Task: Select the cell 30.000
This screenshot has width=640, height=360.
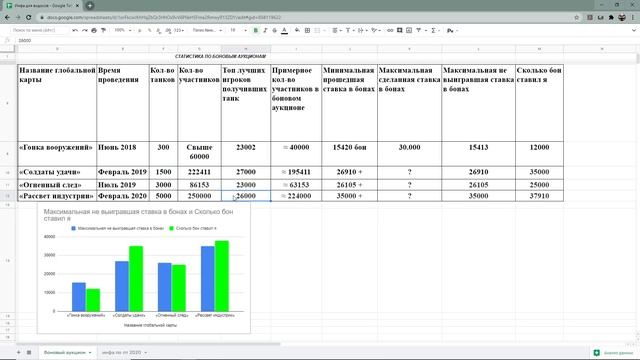Action: click(x=409, y=154)
